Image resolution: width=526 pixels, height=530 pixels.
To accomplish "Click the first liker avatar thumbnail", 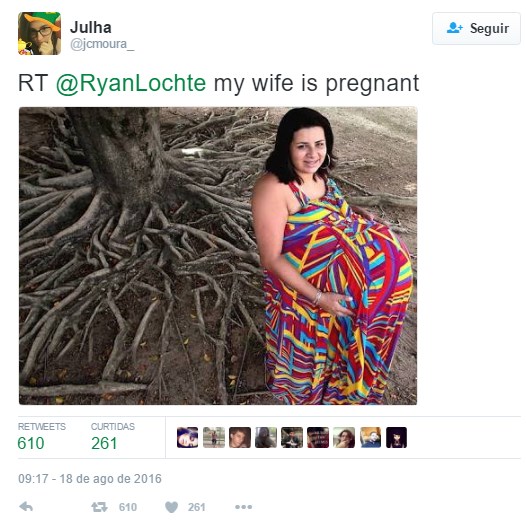I will [x=188, y=437].
